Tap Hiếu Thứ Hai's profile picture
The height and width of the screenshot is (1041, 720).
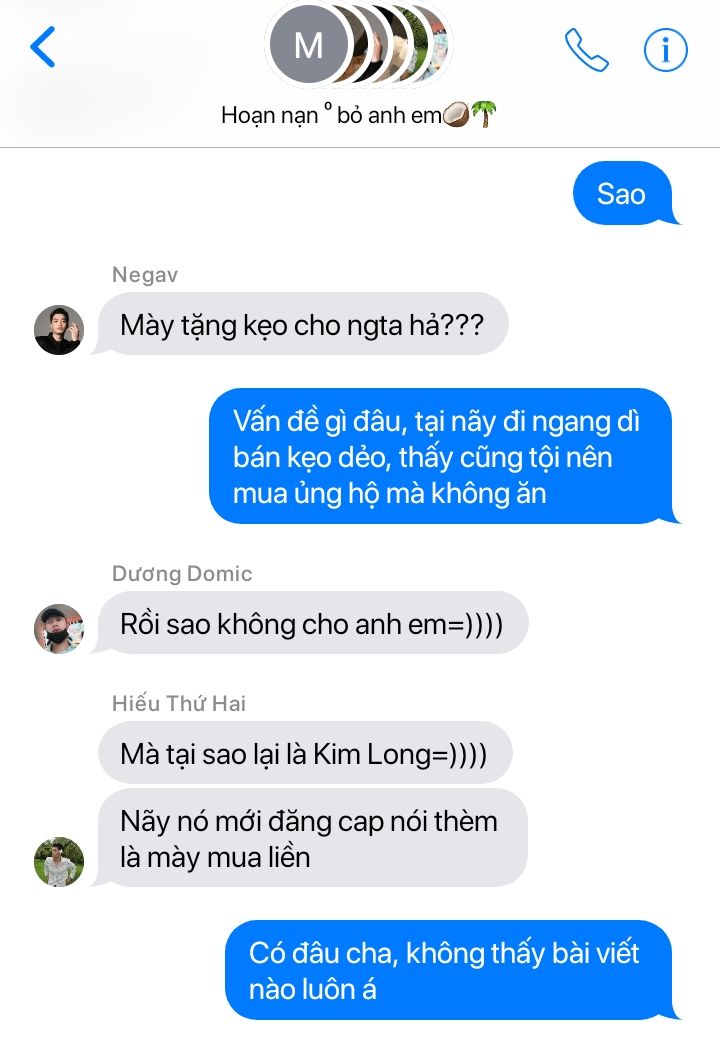point(59,862)
